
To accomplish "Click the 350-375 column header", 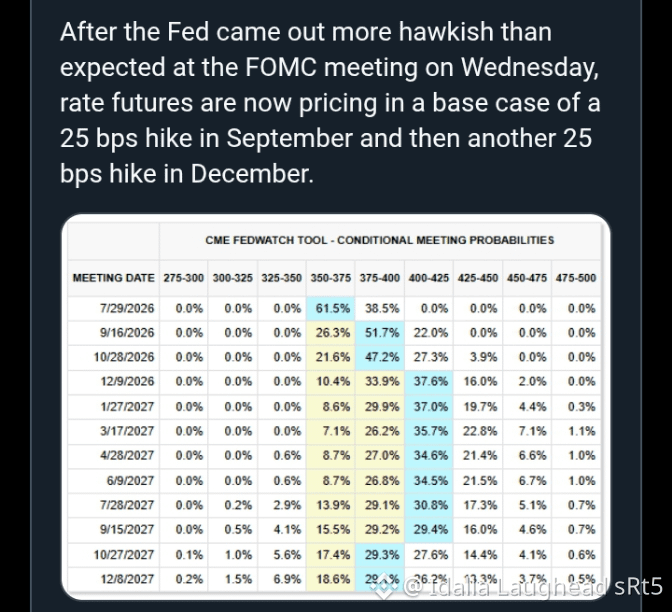I will click(330, 278).
